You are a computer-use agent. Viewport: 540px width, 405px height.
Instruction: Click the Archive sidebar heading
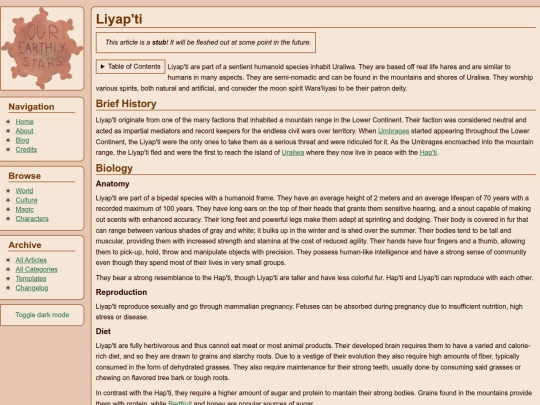tap(25, 245)
